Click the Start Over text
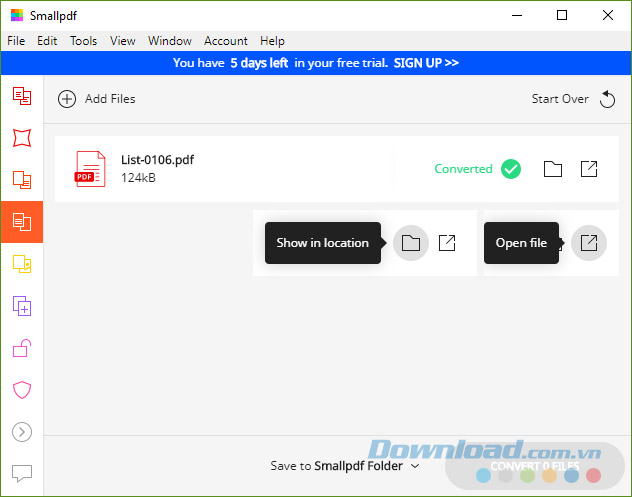The width and height of the screenshot is (632, 497). tap(560, 99)
